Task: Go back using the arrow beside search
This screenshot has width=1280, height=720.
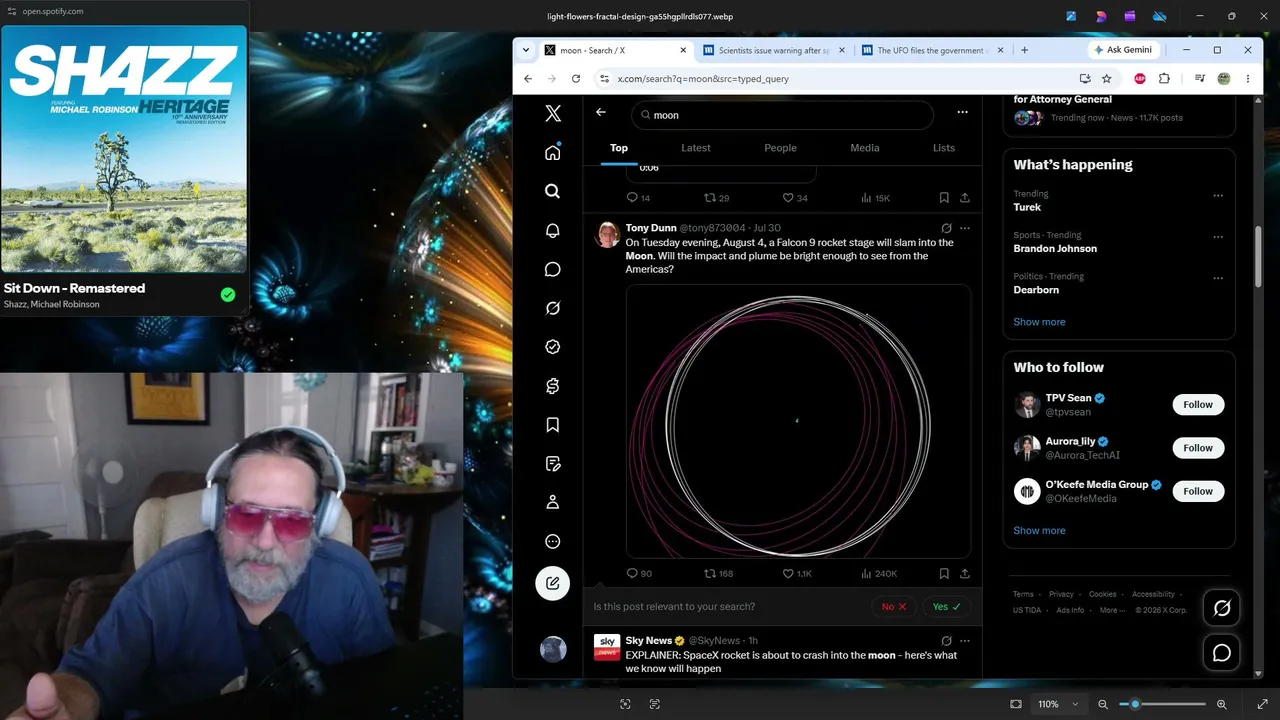Action: pos(601,112)
